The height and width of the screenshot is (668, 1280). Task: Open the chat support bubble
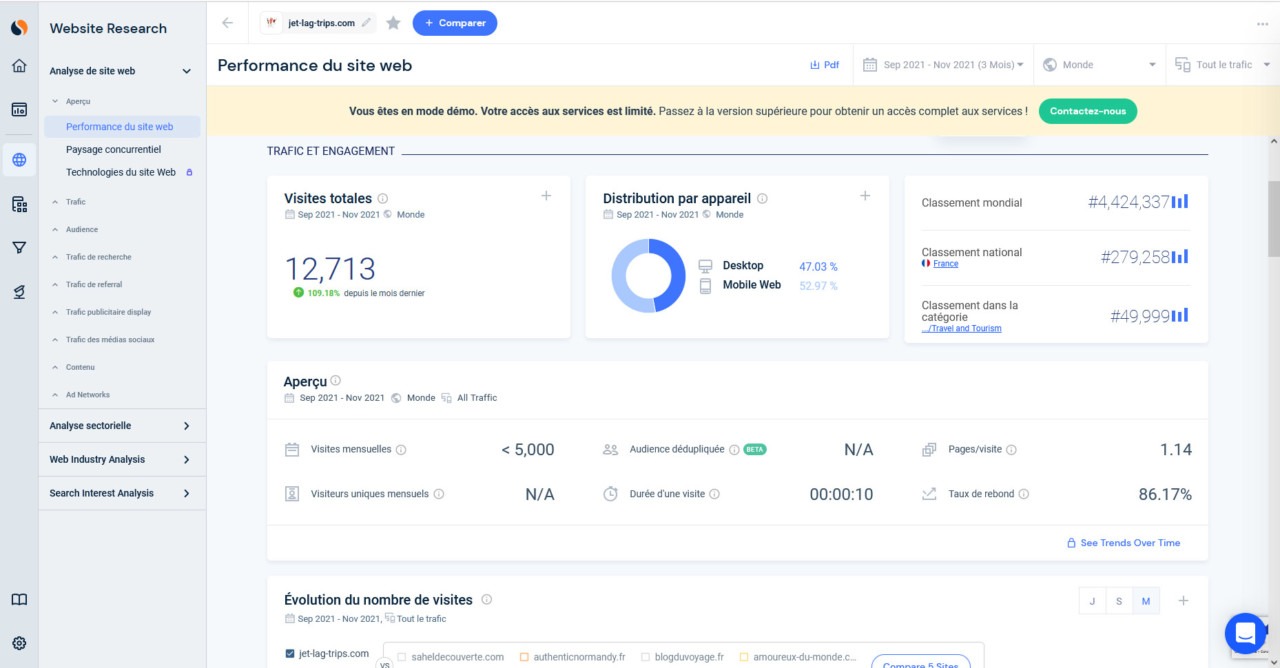click(1246, 633)
